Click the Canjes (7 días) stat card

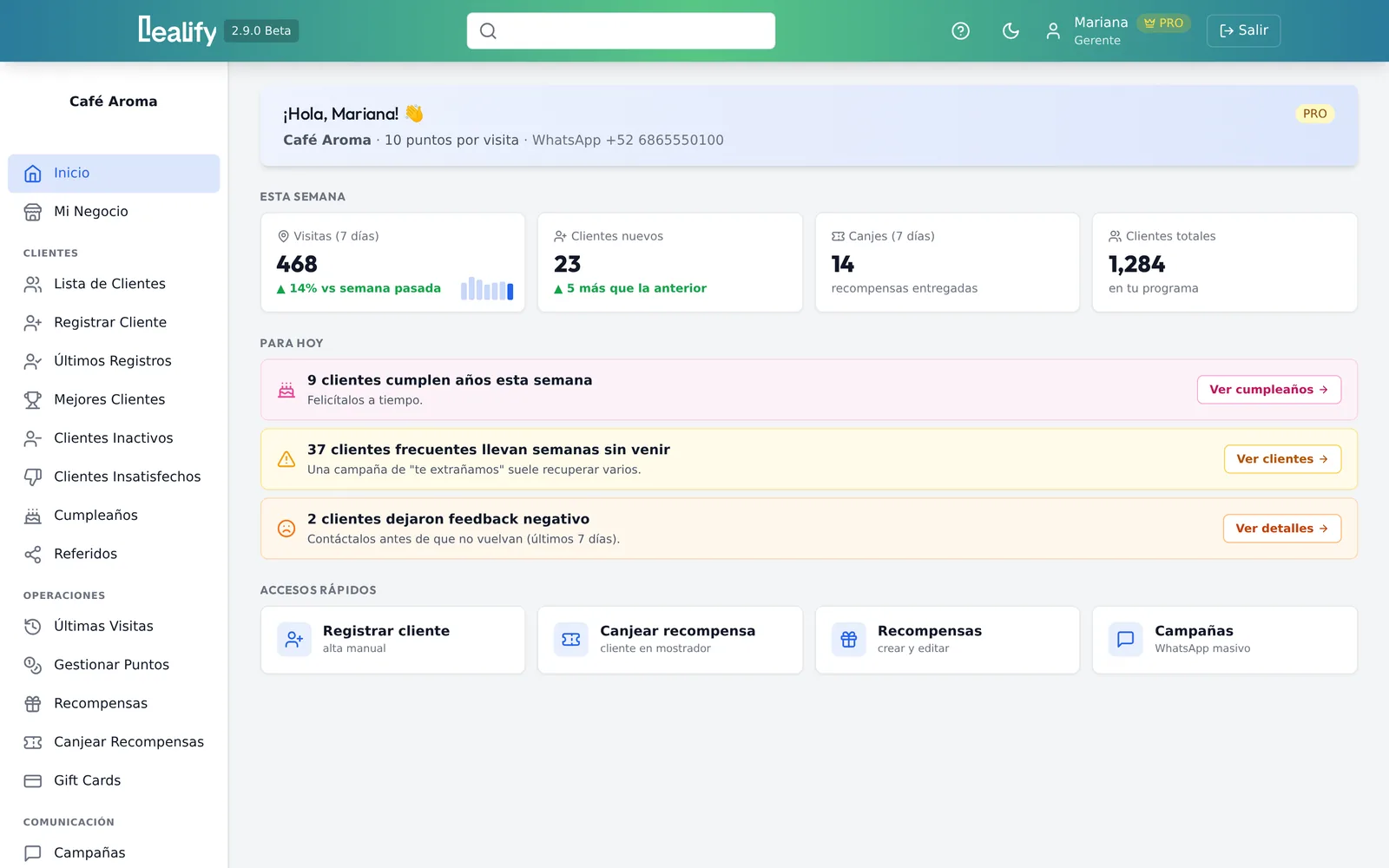pyautogui.click(x=947, y=262)
